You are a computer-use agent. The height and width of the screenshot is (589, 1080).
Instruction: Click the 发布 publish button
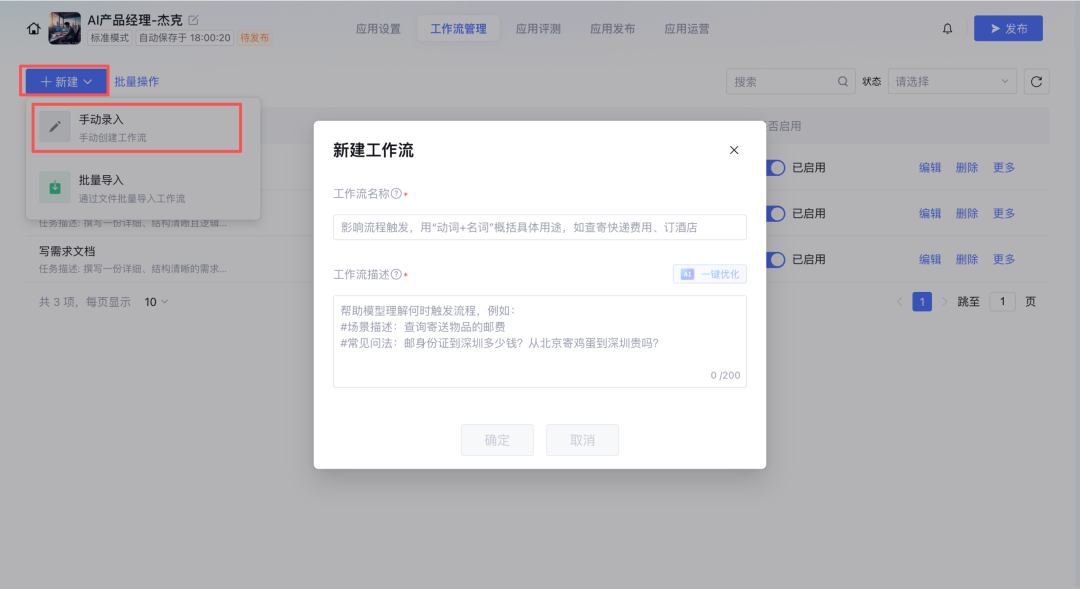[1008, 28]
